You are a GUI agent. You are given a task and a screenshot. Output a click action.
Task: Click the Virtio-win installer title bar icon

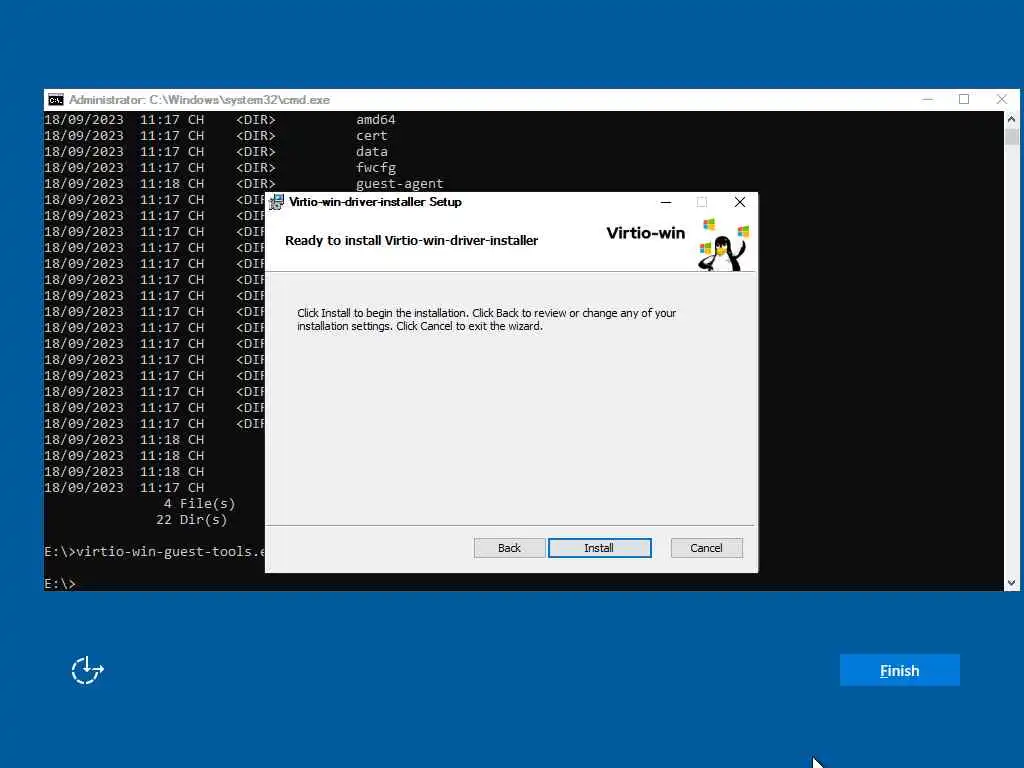[x=277, y=202]
